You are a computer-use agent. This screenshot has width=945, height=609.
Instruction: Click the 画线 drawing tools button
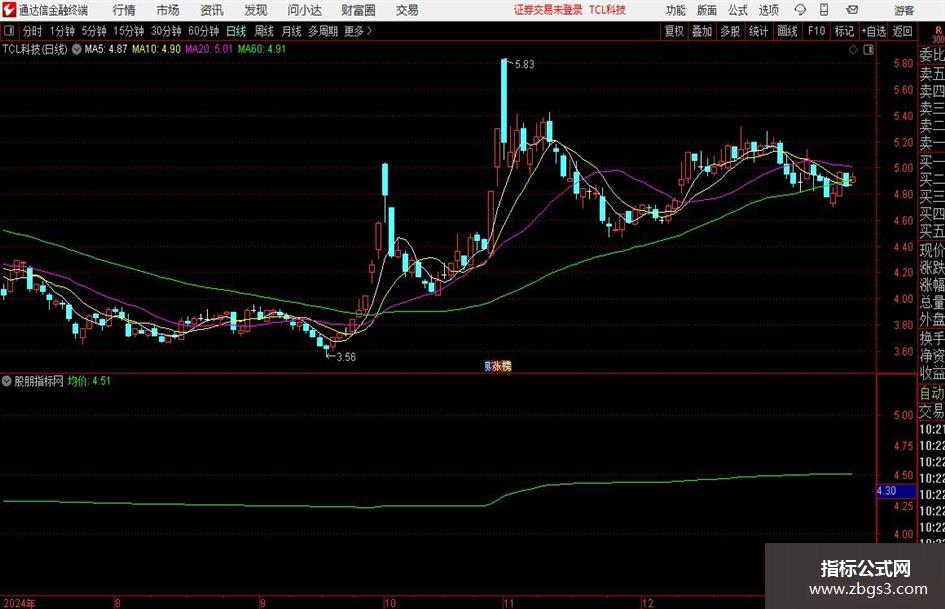point(787,31)
